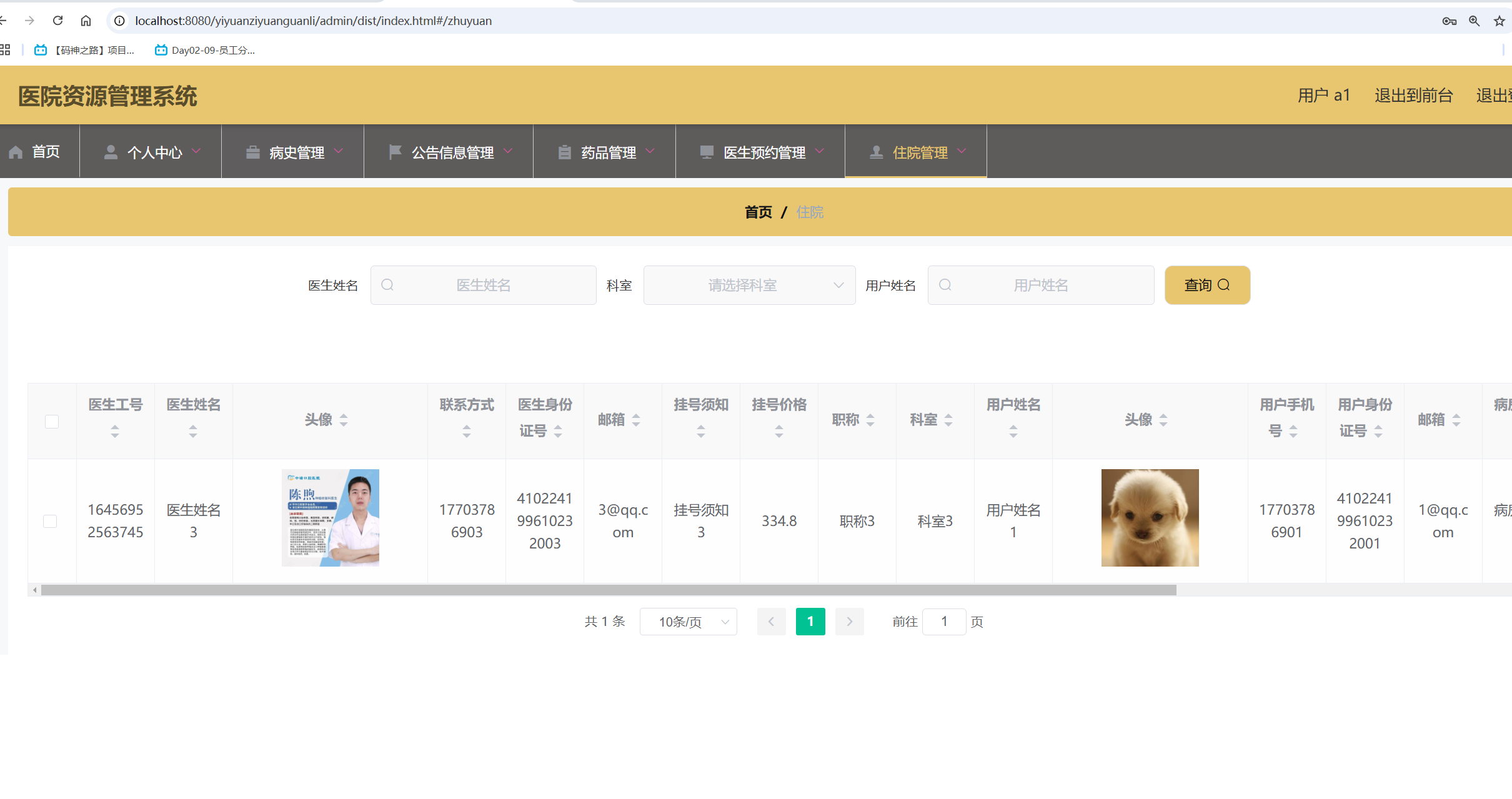Click sort arrows on 医生工号 column
The width and height of the screenshot is (1512, 799).
(x=115, y=431)
